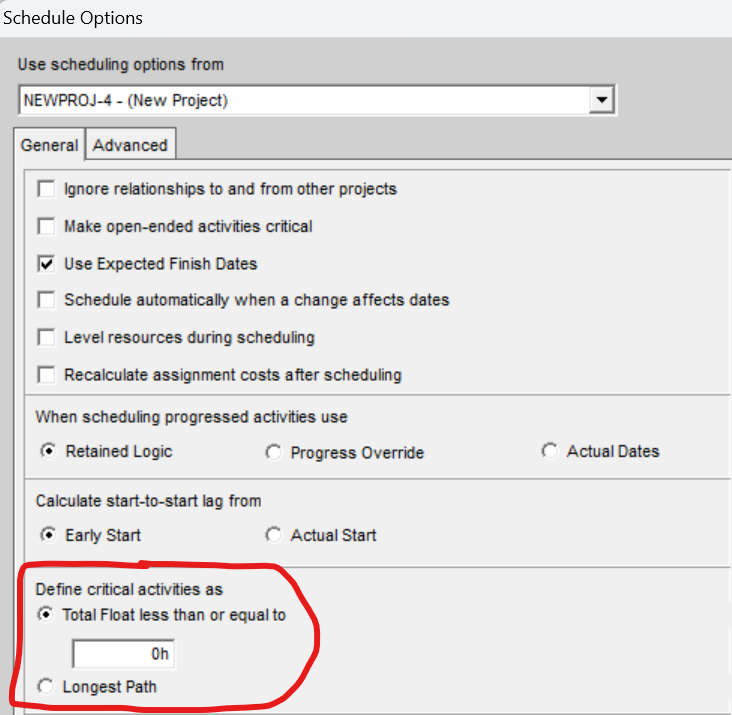
Task: Click the "Use scheduling options from" label
Action: click(121, 65)
